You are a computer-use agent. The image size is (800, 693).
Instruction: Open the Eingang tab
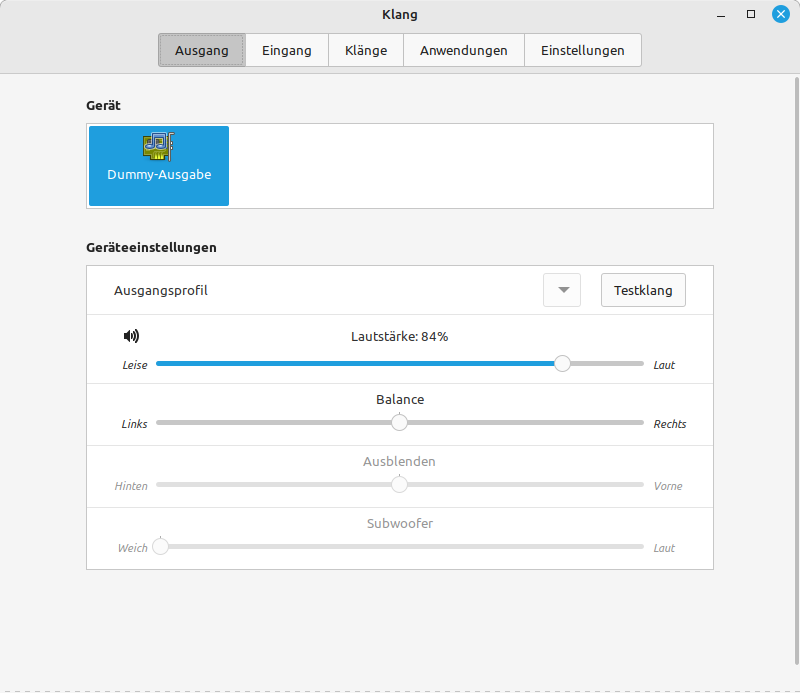pos(287,51)
